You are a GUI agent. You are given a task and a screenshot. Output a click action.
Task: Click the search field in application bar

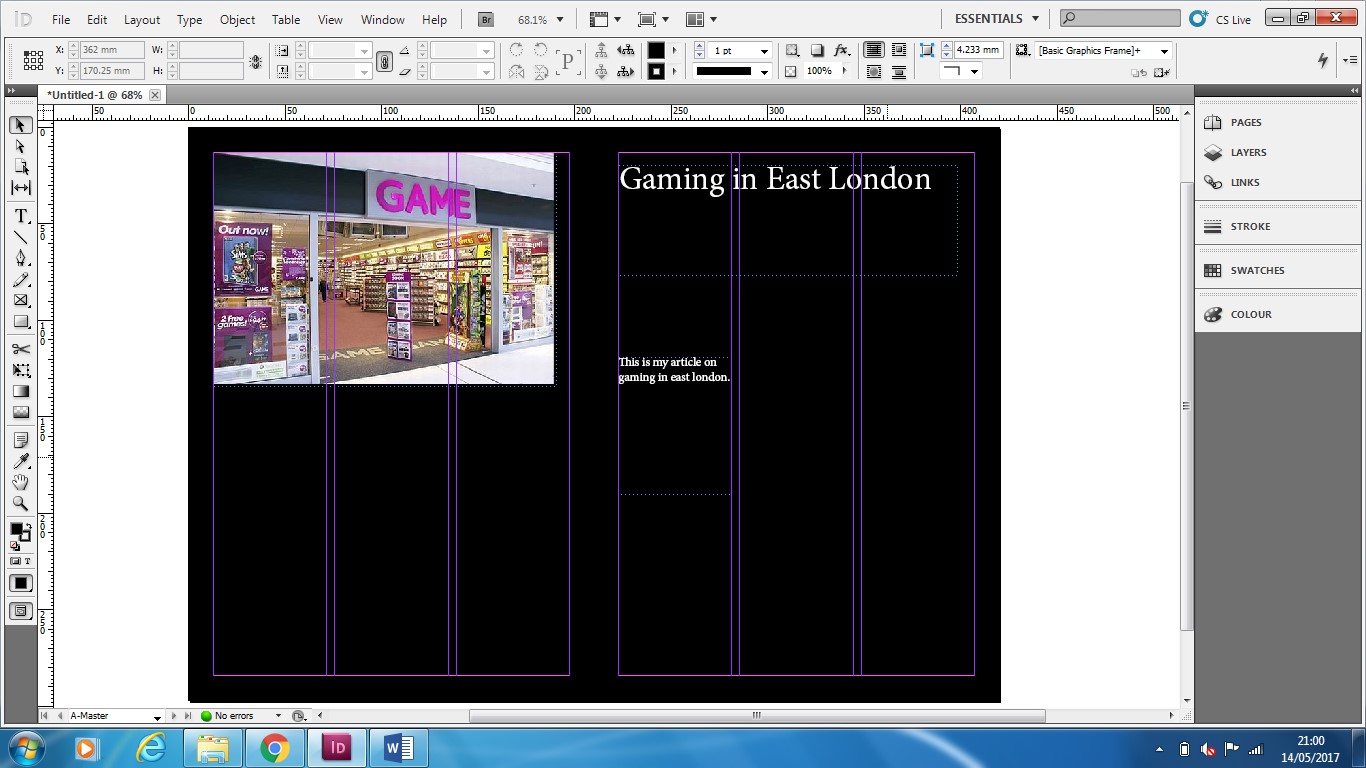click(x=1120, y=19)
